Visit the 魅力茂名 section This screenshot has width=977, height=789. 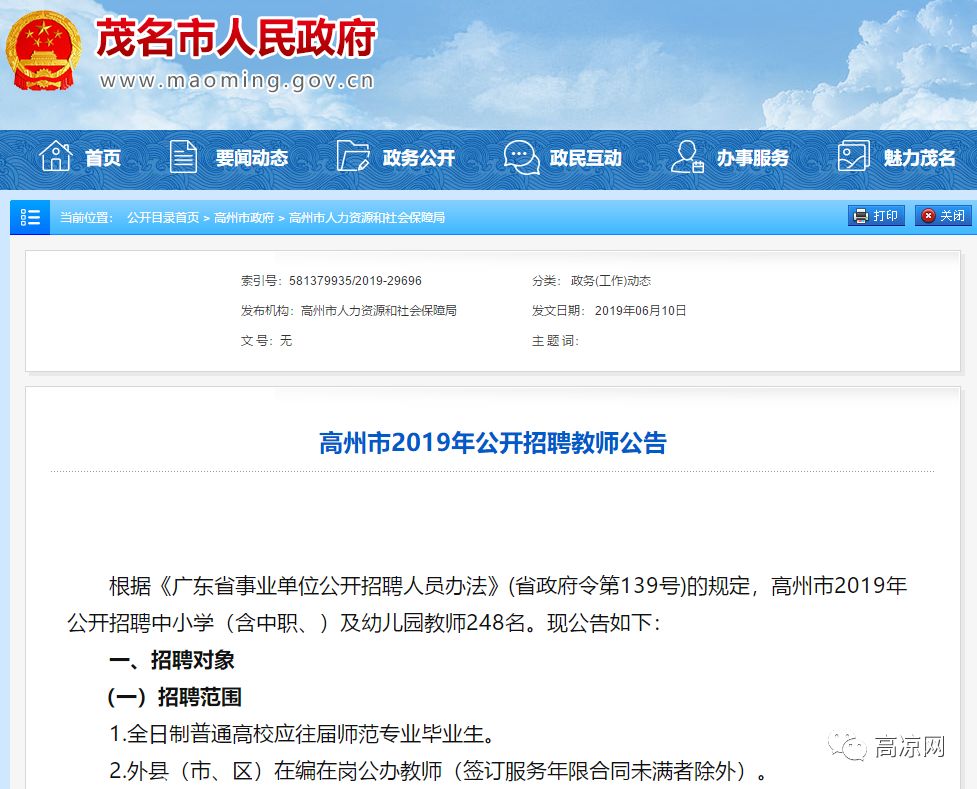point(919,158)
